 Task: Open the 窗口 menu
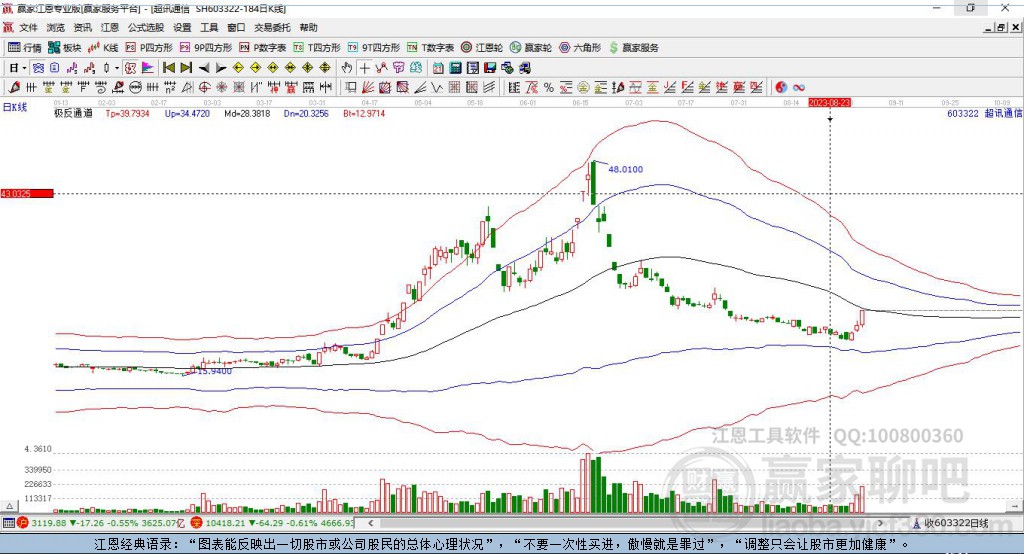pyautogui.click(x=236, y=27)
